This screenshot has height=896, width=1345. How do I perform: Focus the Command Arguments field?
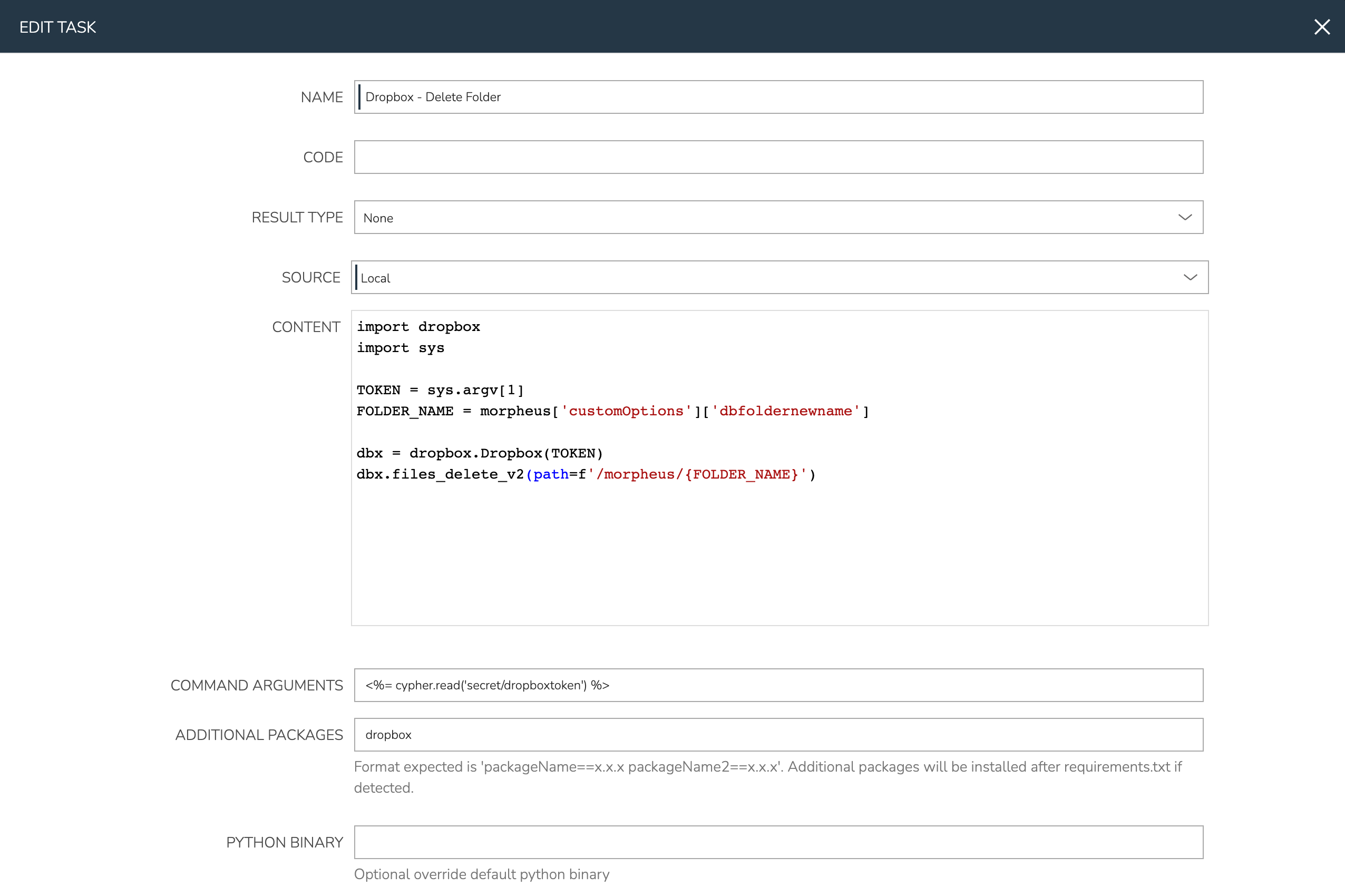click(x=778, y=685)
